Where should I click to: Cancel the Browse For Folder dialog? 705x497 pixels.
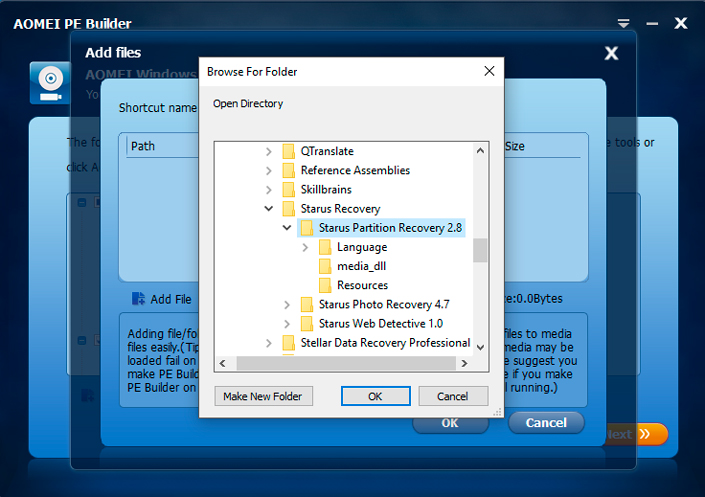click(453, 396)
